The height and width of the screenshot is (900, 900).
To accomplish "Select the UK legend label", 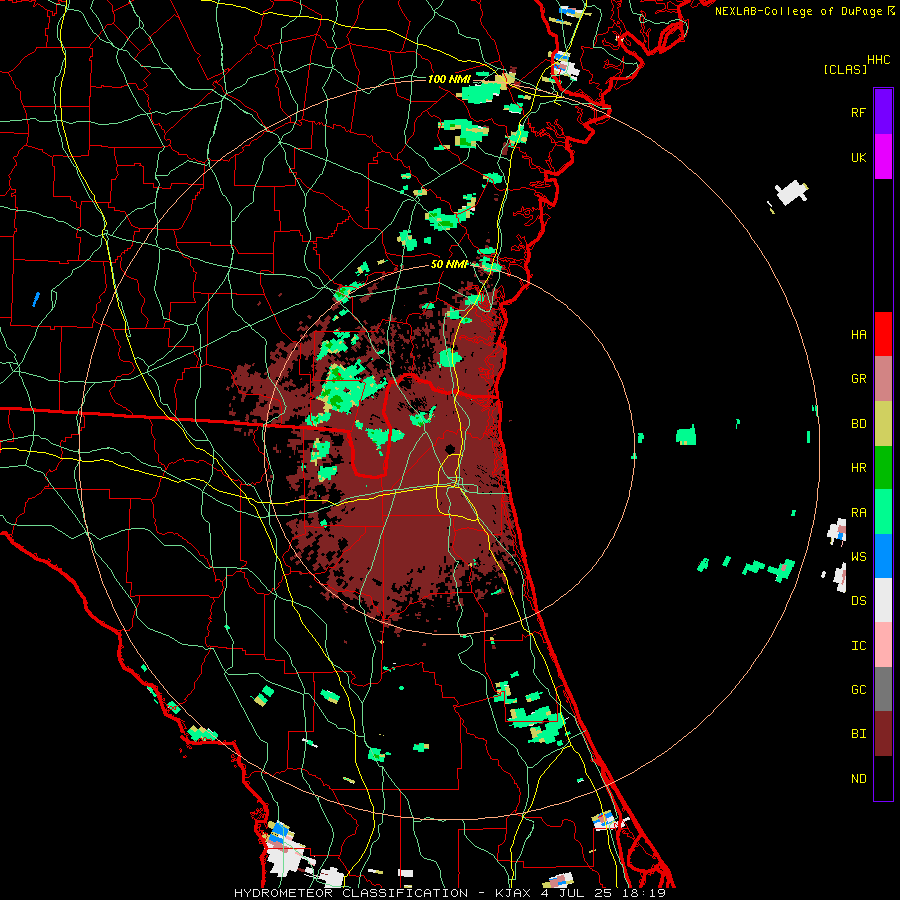I will [858, 157].
